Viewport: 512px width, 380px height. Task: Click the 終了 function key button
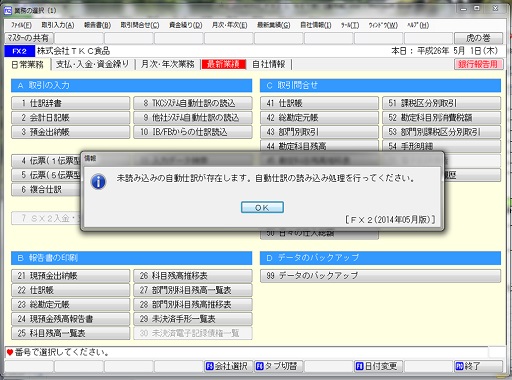478,366
